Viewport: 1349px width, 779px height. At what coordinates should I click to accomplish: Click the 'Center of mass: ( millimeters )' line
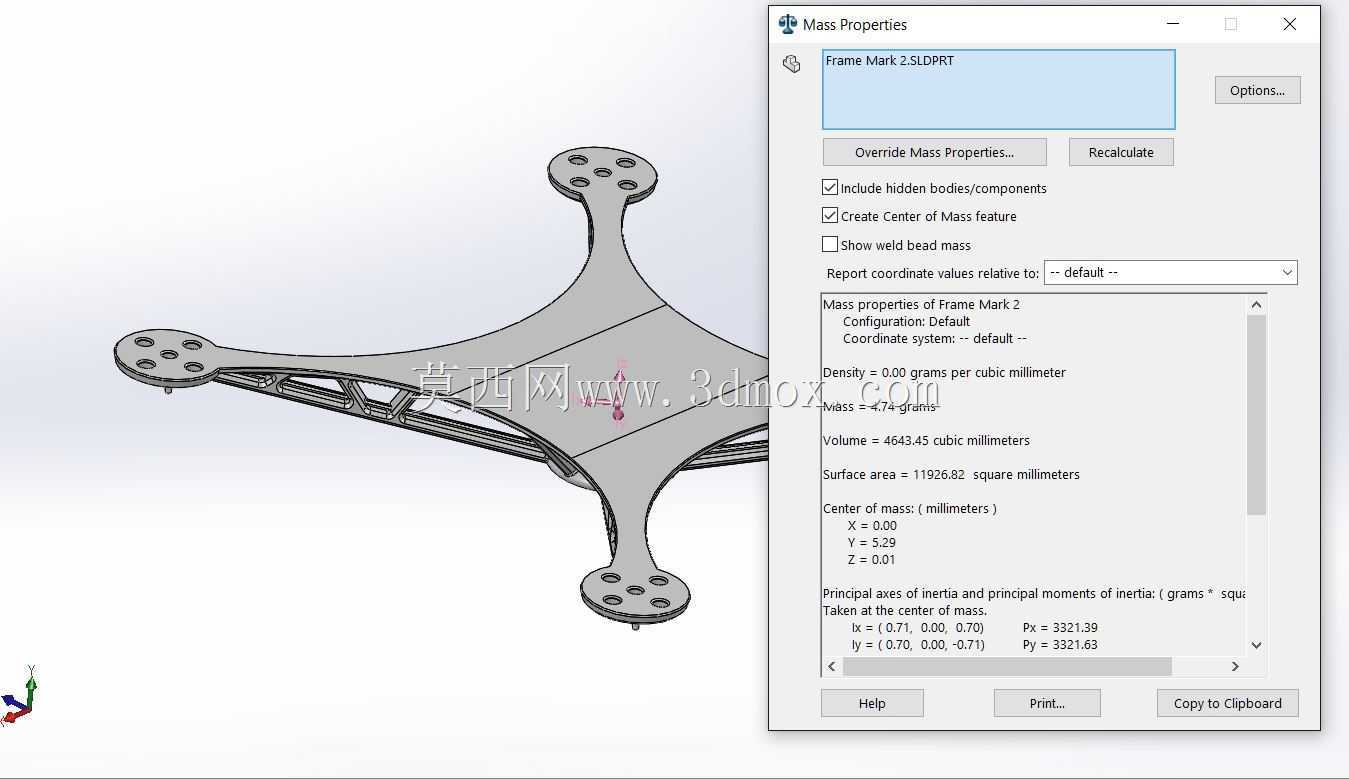[x=910, y=508]
